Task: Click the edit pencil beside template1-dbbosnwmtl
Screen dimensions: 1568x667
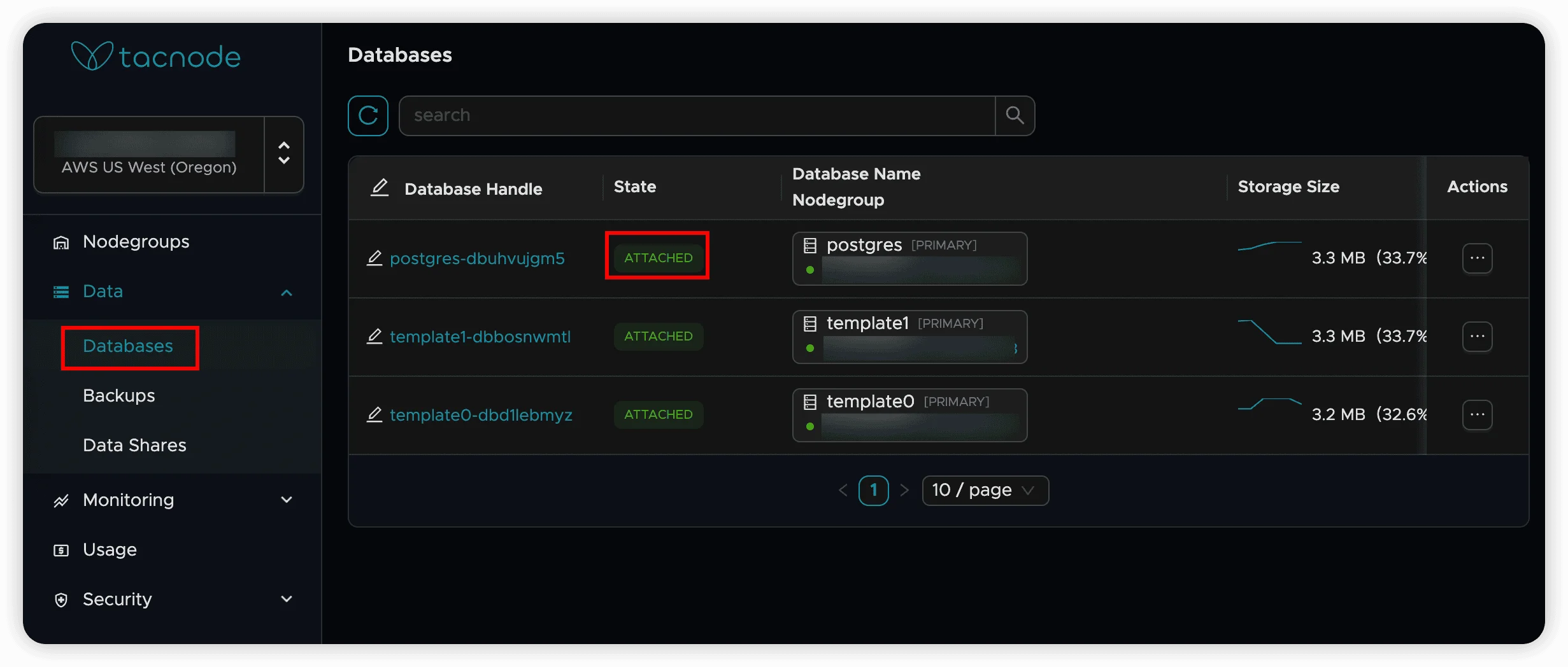Action: [374, 337]
